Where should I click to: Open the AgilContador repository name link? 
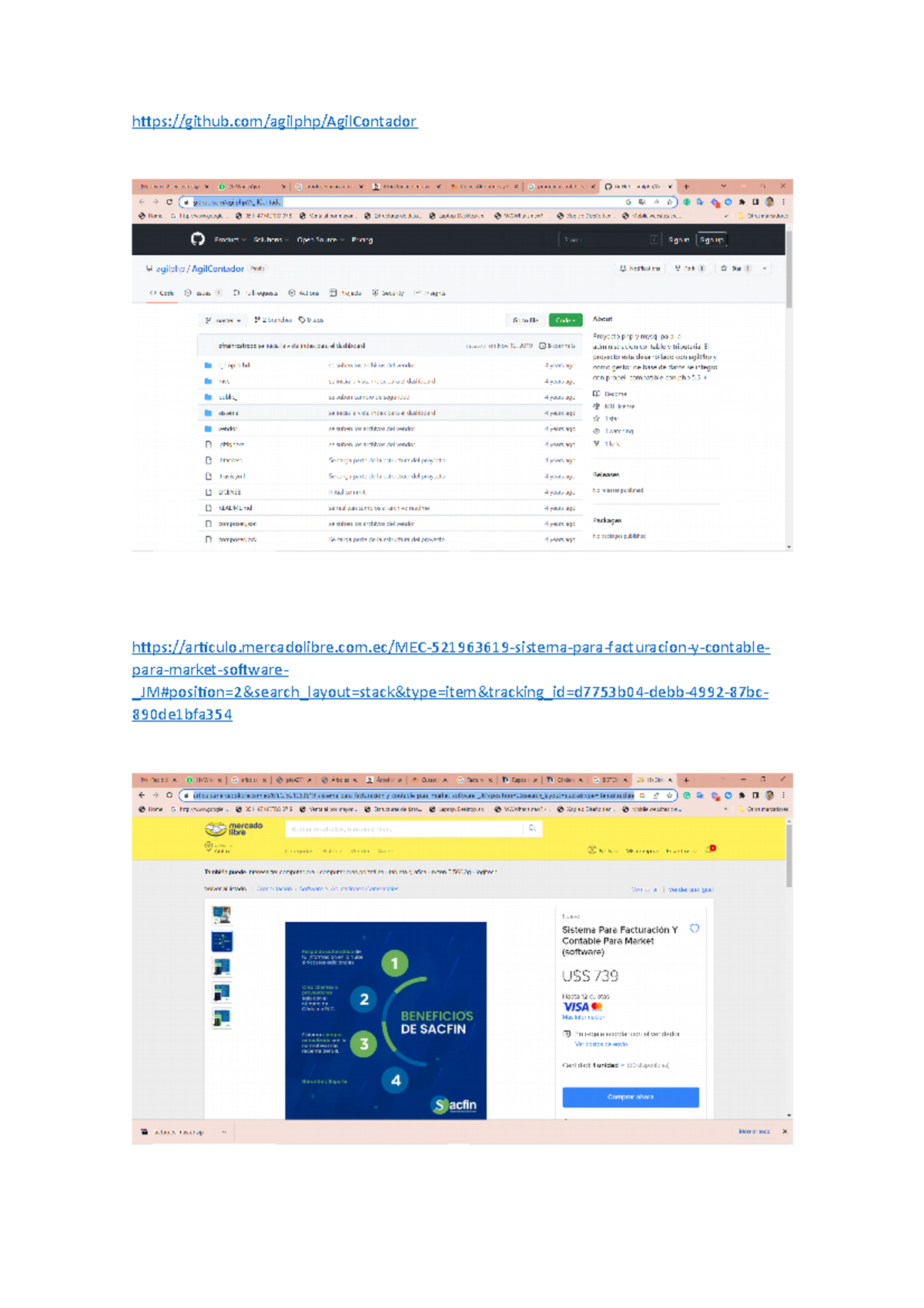pyautogui.click(x=218, y=269)
